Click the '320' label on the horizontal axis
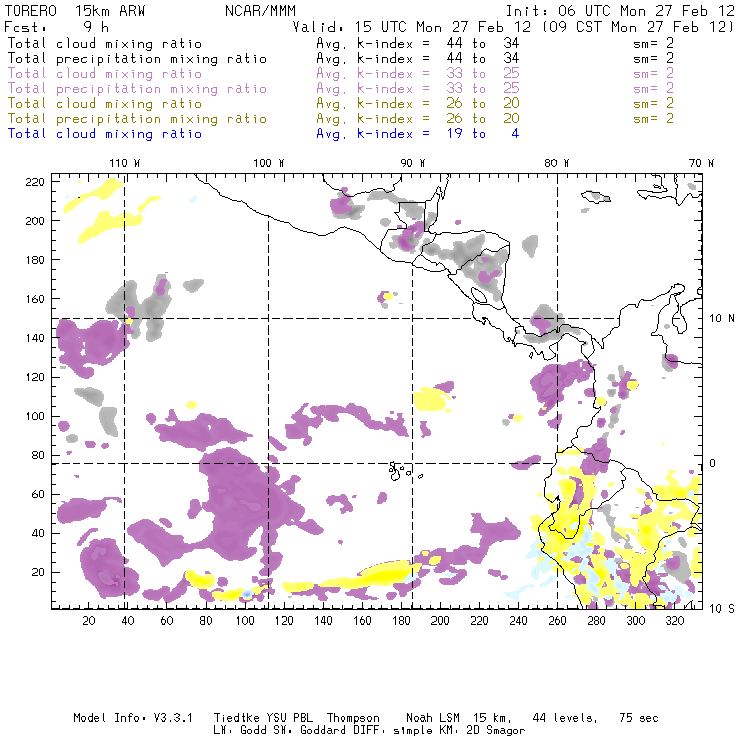This screenshot has height=740, width=740. pos(674,621)
